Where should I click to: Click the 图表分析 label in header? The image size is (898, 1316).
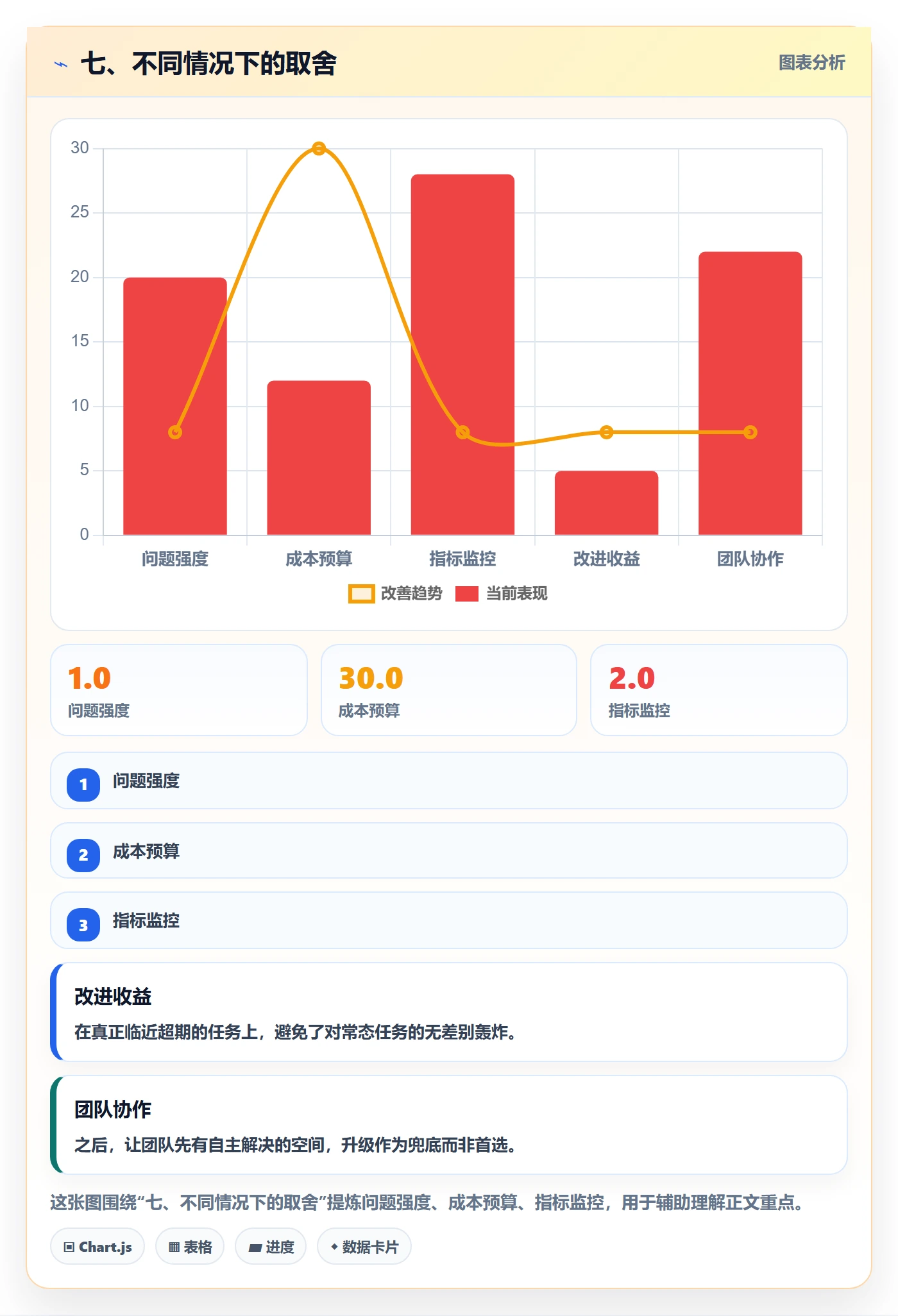(811, 63)
